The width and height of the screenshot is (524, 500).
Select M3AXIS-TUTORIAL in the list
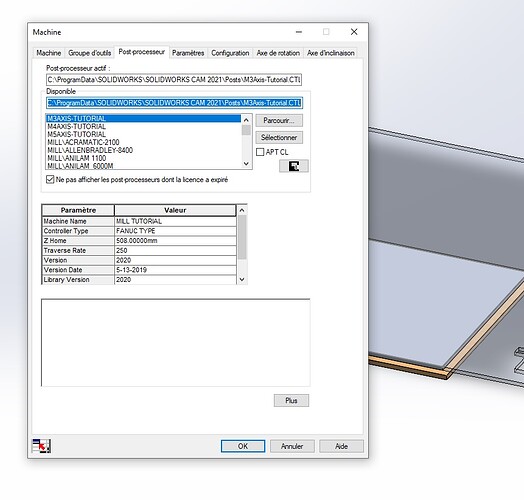(143, 119)
